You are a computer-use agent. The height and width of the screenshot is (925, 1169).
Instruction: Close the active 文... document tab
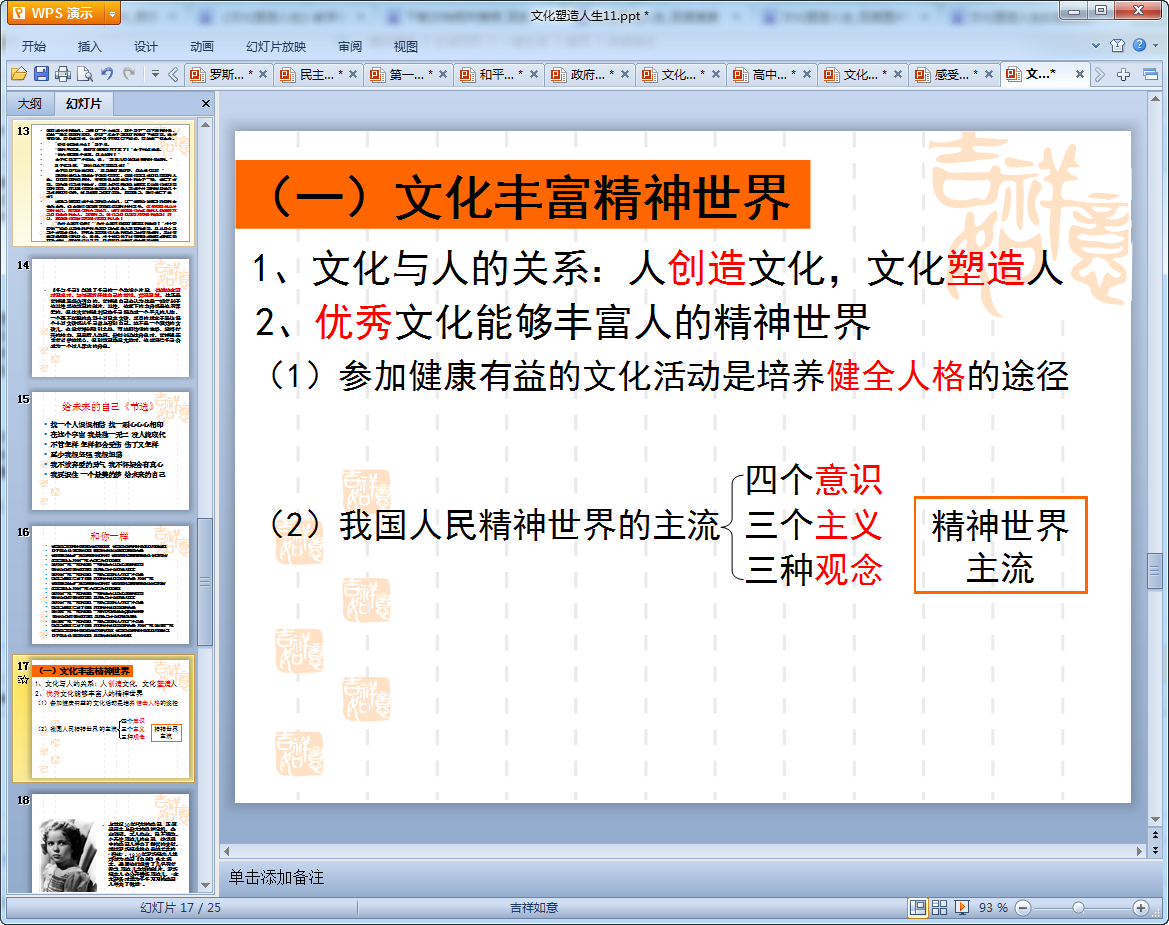point(1080,74)
